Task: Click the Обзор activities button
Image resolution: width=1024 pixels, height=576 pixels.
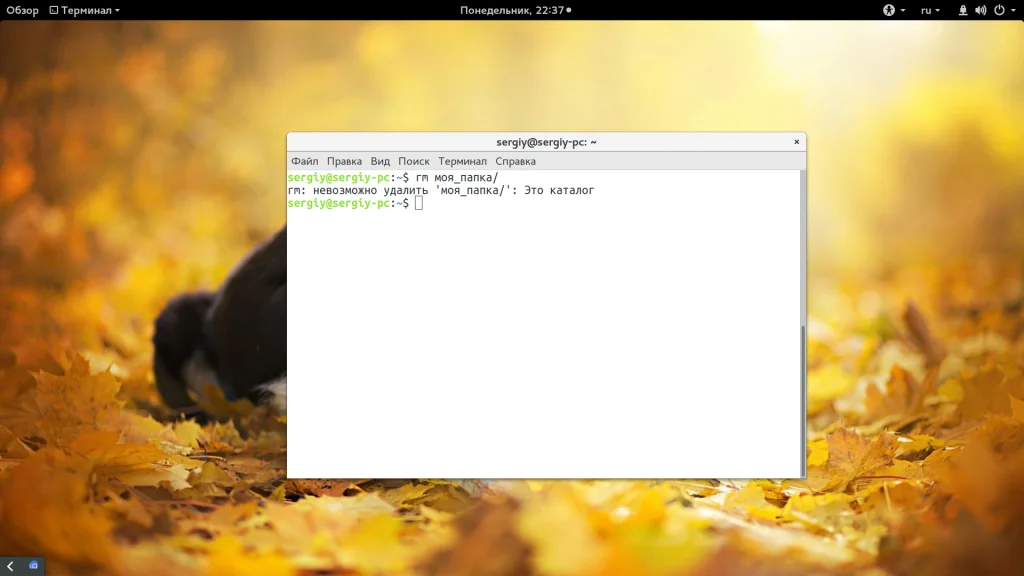Action: (22, 10)
